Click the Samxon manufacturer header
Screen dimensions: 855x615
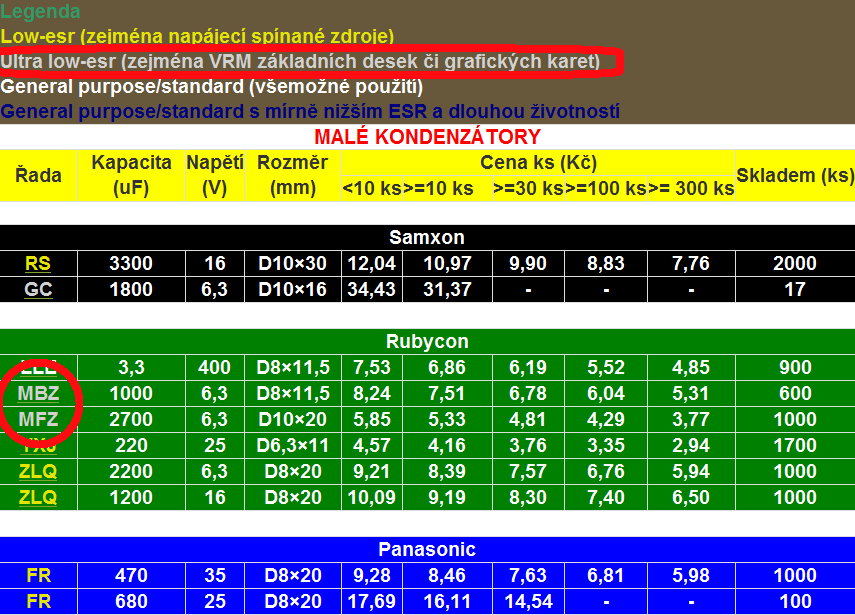click(x=427, y=238)
